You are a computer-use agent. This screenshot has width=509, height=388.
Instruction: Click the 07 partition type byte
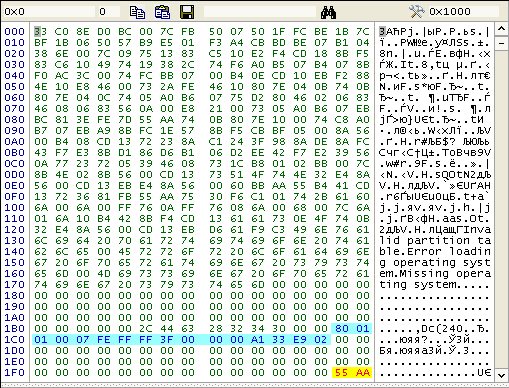tap(83, 339)
